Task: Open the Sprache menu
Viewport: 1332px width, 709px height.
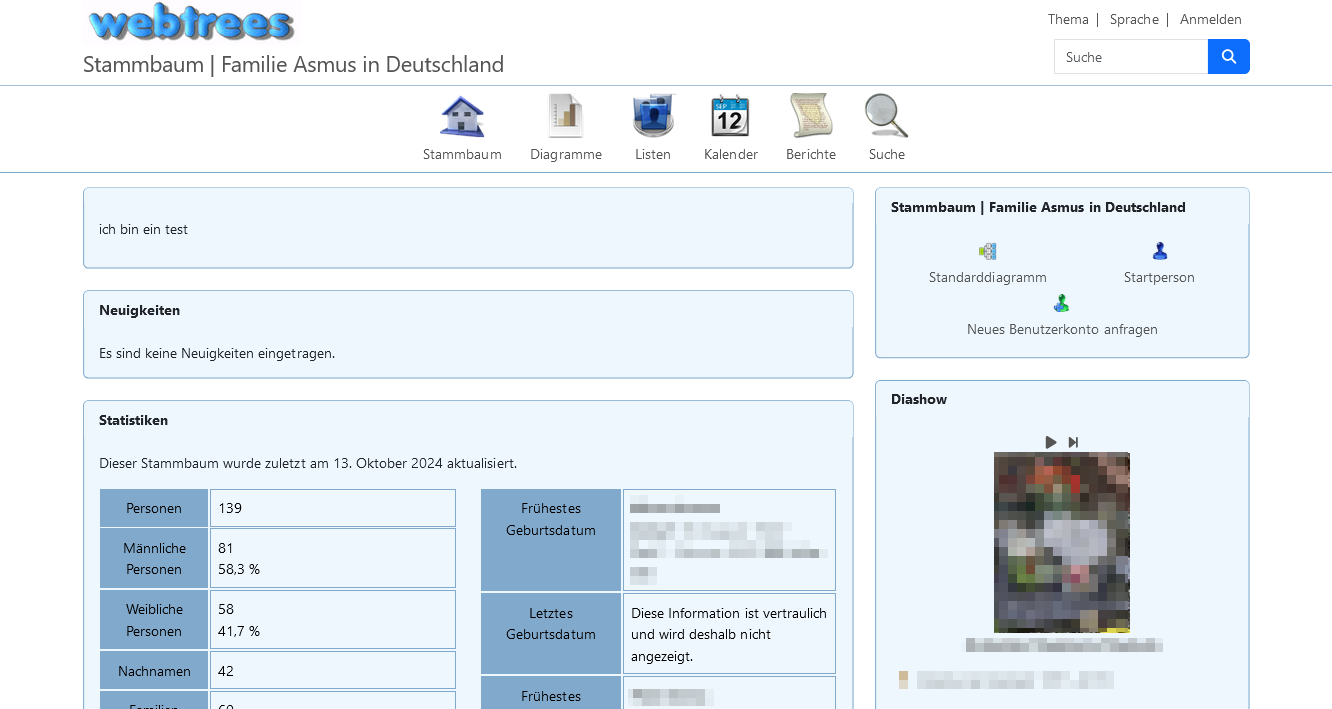Action: [x=1134, y=19]
